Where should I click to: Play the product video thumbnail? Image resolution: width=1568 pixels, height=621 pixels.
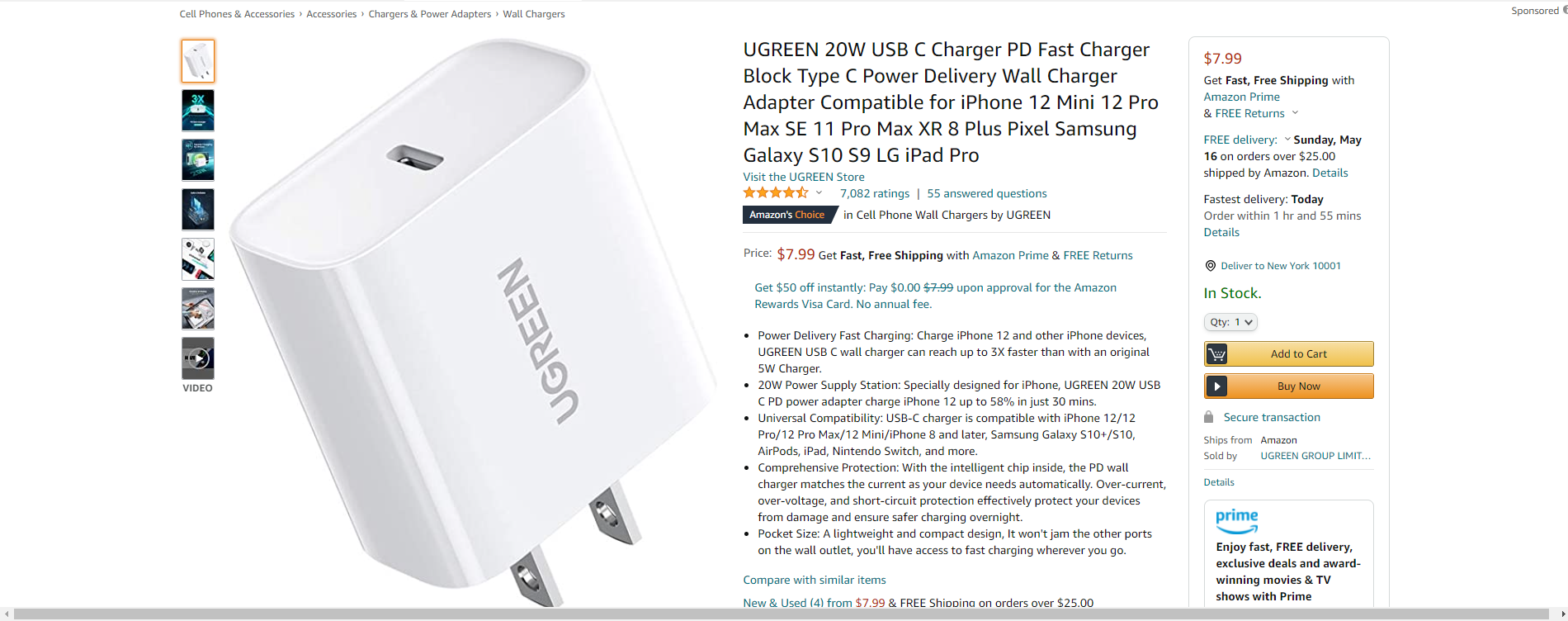198,358
